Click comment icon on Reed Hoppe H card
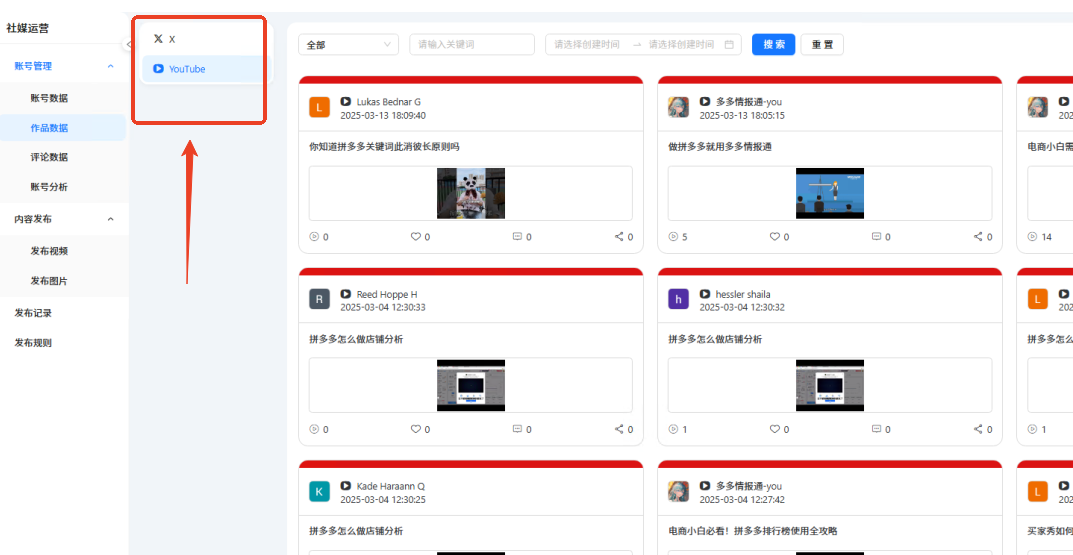 (517, 429)
